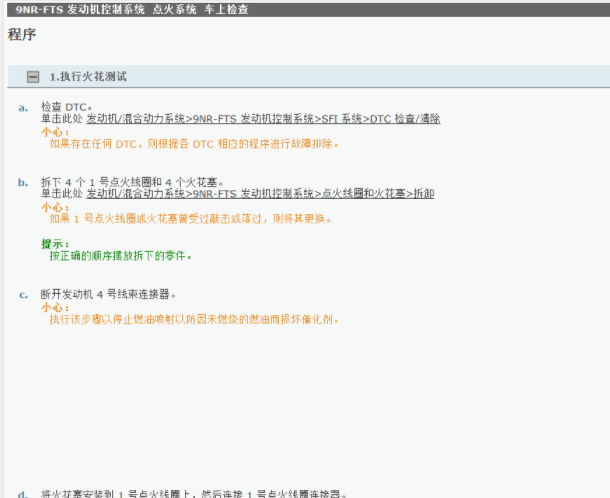This screenshot has height=498, width=610.
Task: Click the 小心 caution label under step a
Action: point(55,131)
